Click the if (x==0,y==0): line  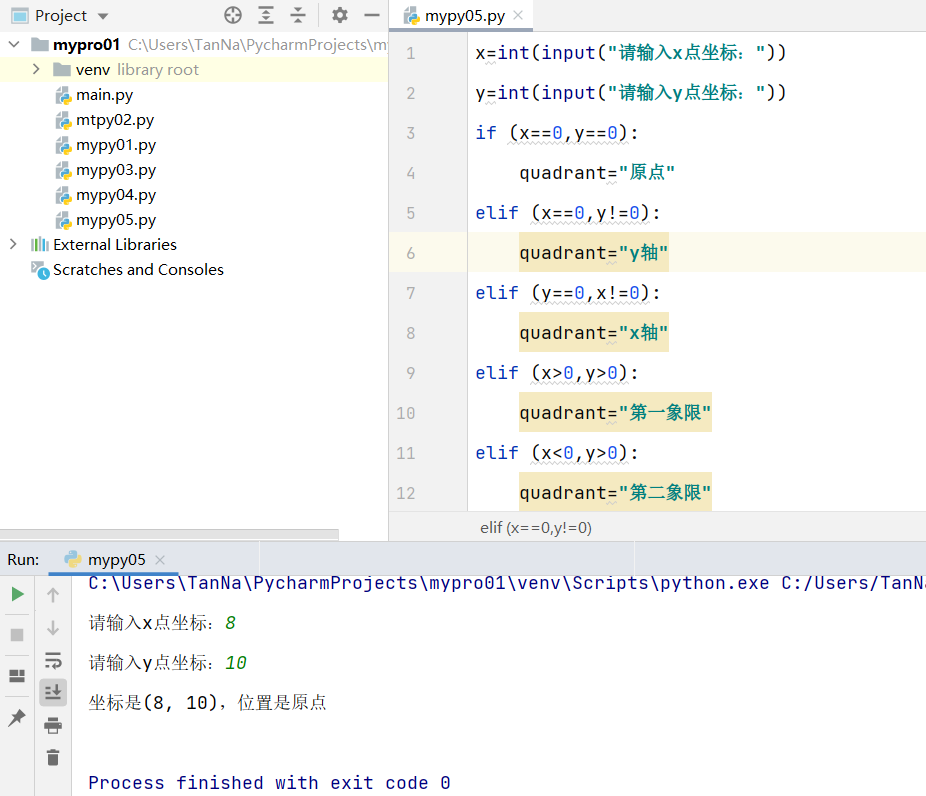[557, 133]
